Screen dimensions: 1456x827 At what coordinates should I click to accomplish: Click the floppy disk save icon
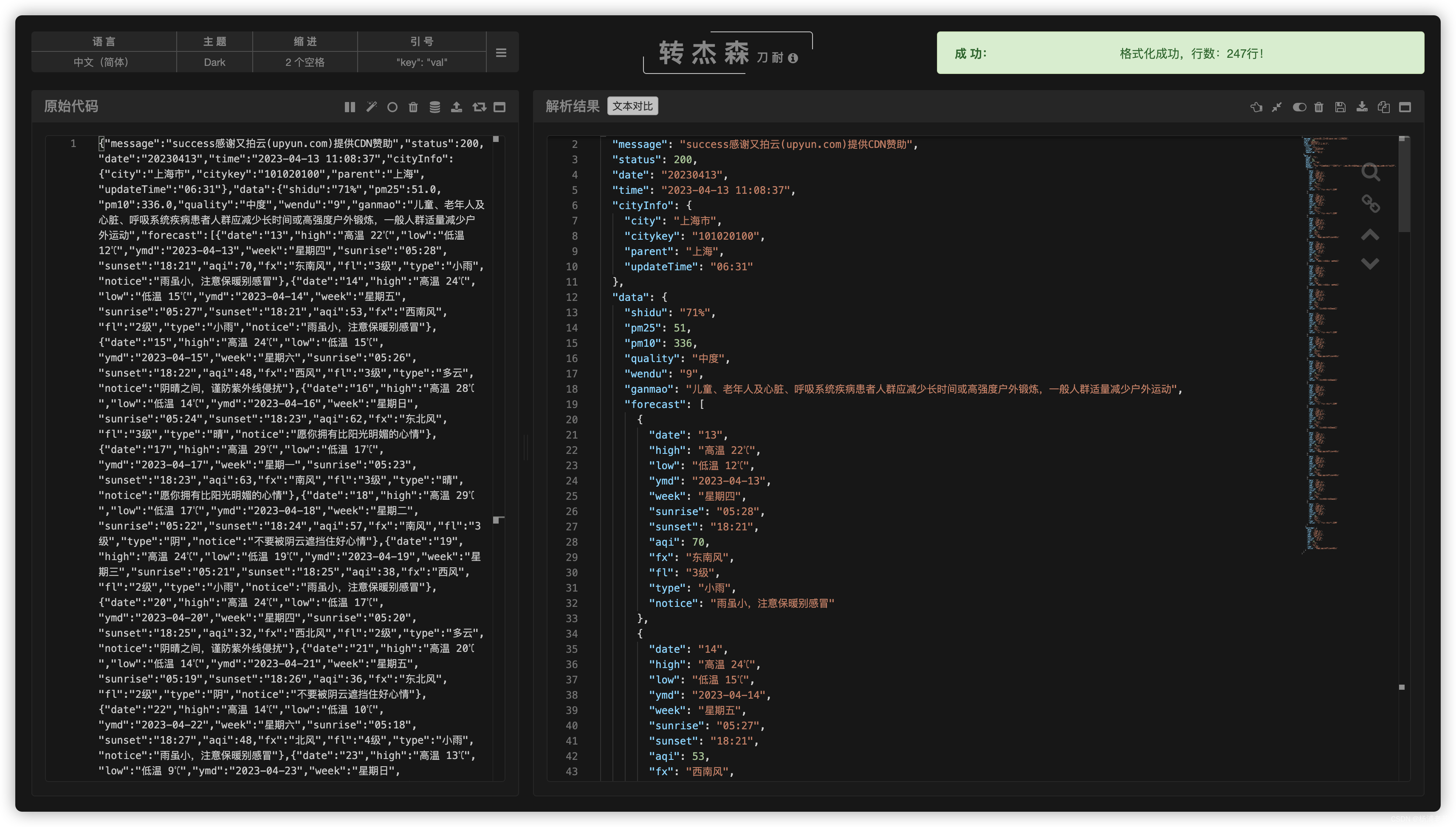[x=1340, y=107]
